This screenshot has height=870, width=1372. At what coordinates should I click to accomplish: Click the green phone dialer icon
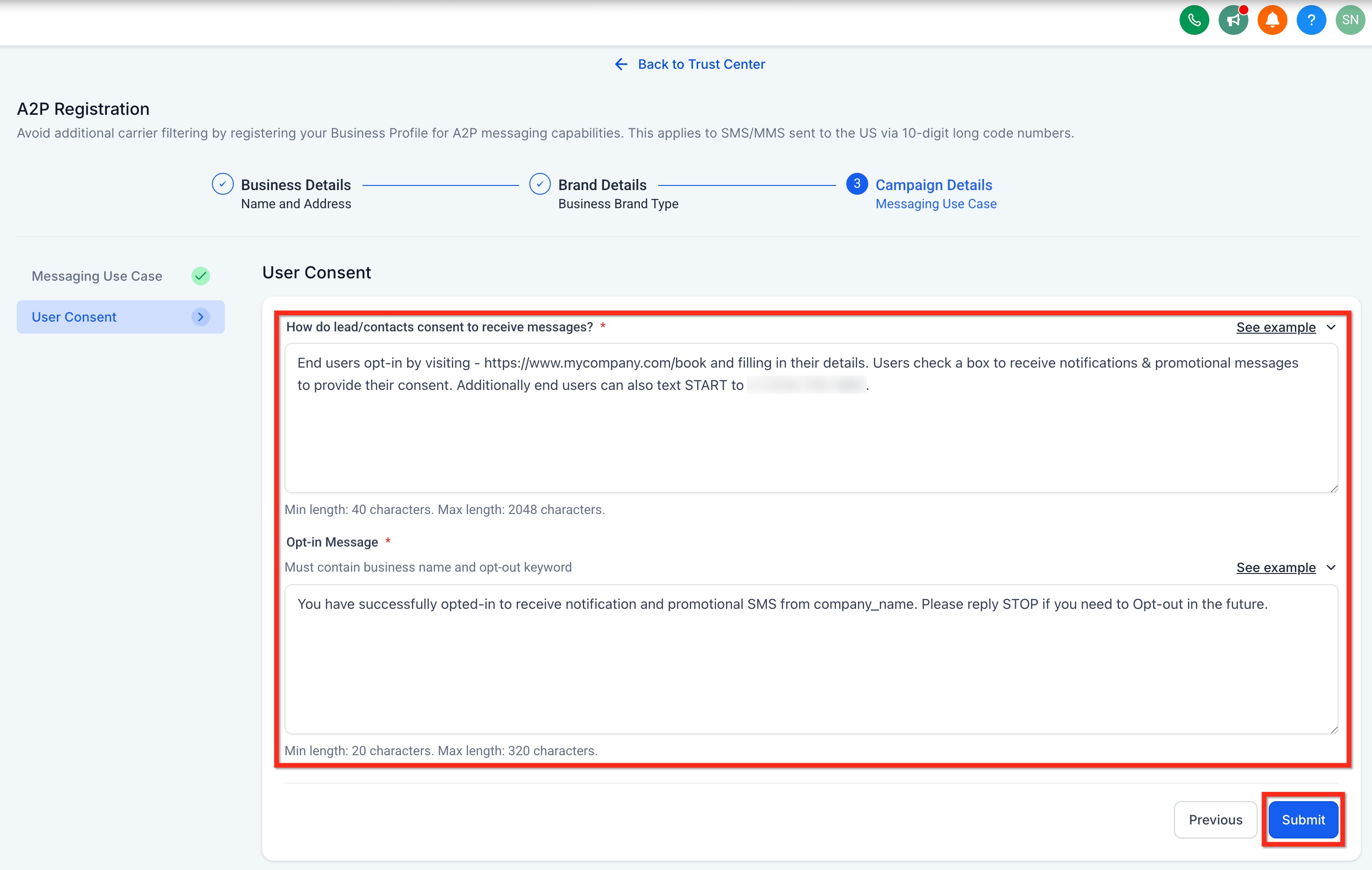tap(1194, 20)
